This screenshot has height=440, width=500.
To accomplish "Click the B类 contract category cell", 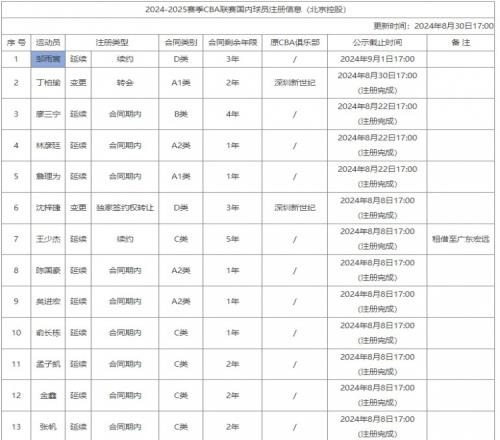I will 181,114.
